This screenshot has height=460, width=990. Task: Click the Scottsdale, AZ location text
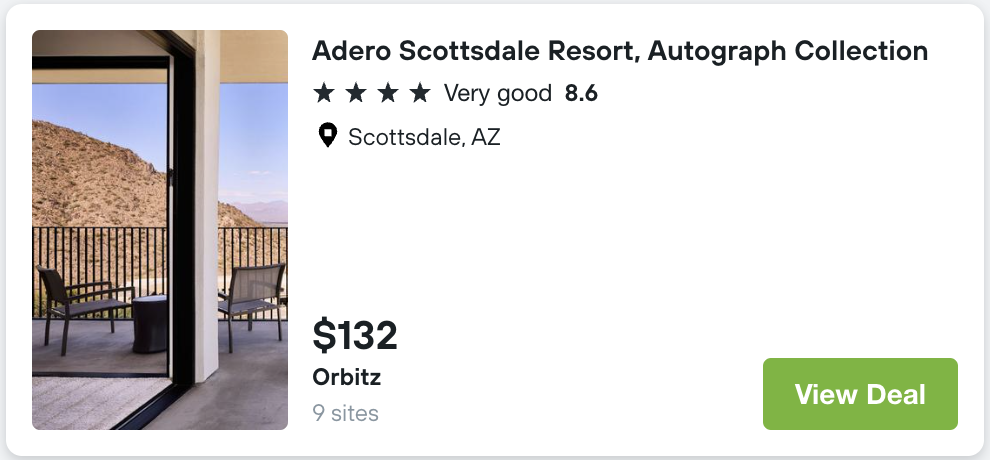(x=424, y=137)
